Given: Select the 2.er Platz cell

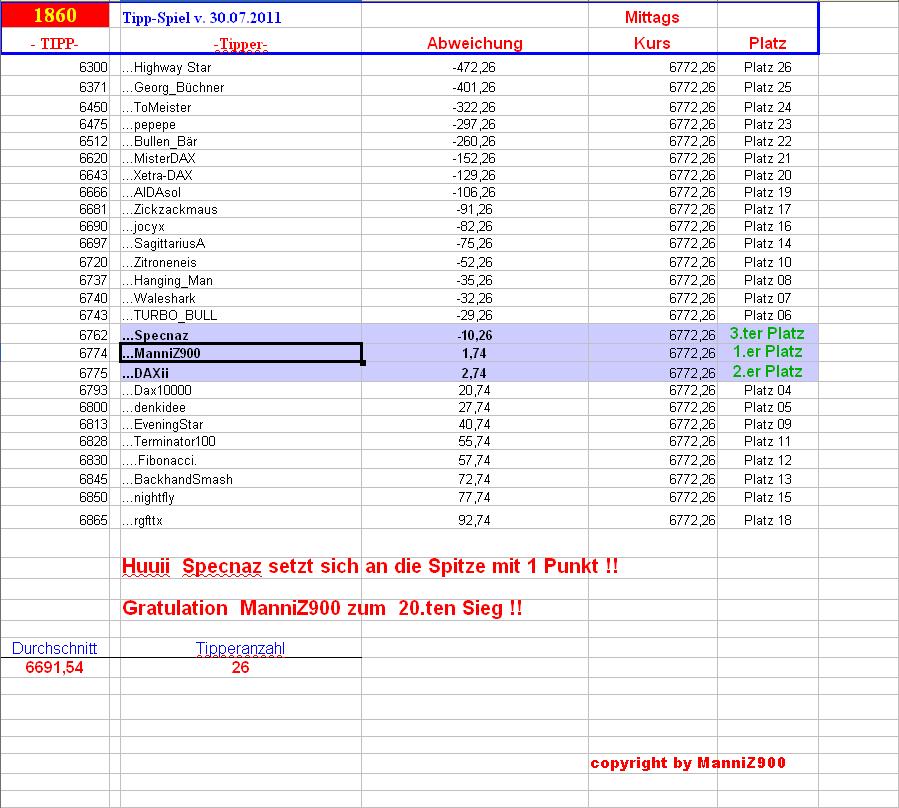Looking at the screenshot, I should coord(767,372).
